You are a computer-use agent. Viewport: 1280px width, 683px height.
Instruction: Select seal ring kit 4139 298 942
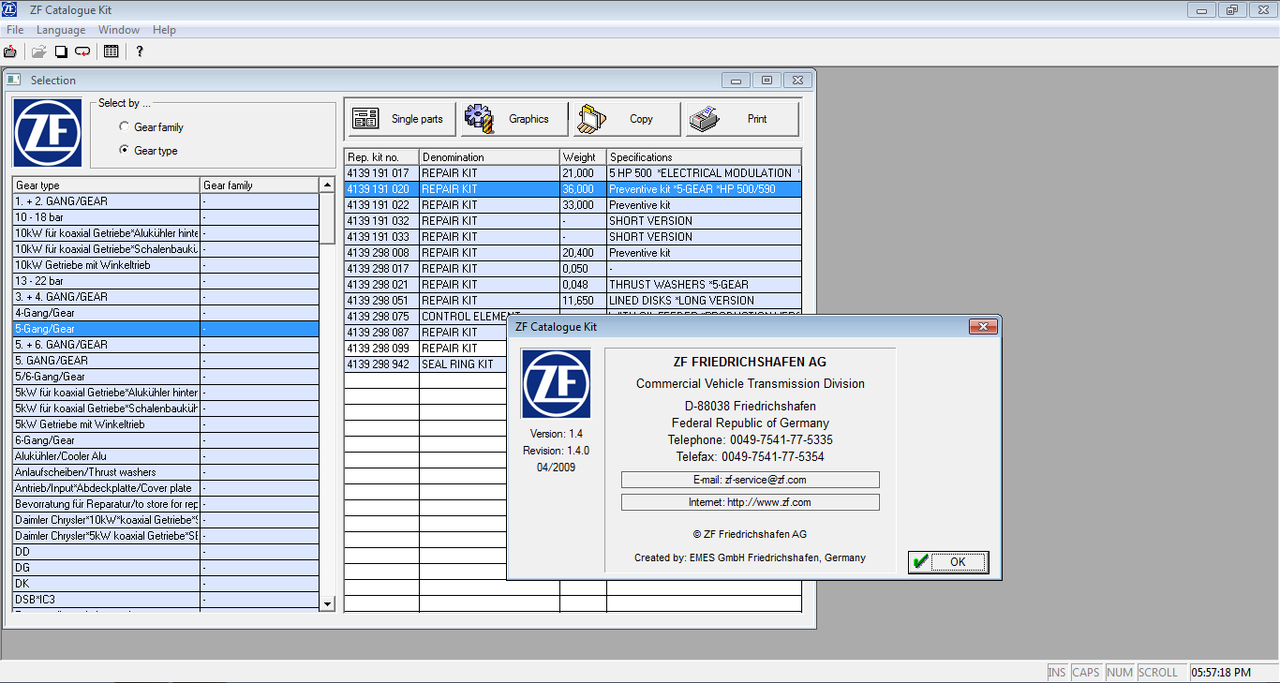point(426,365)
